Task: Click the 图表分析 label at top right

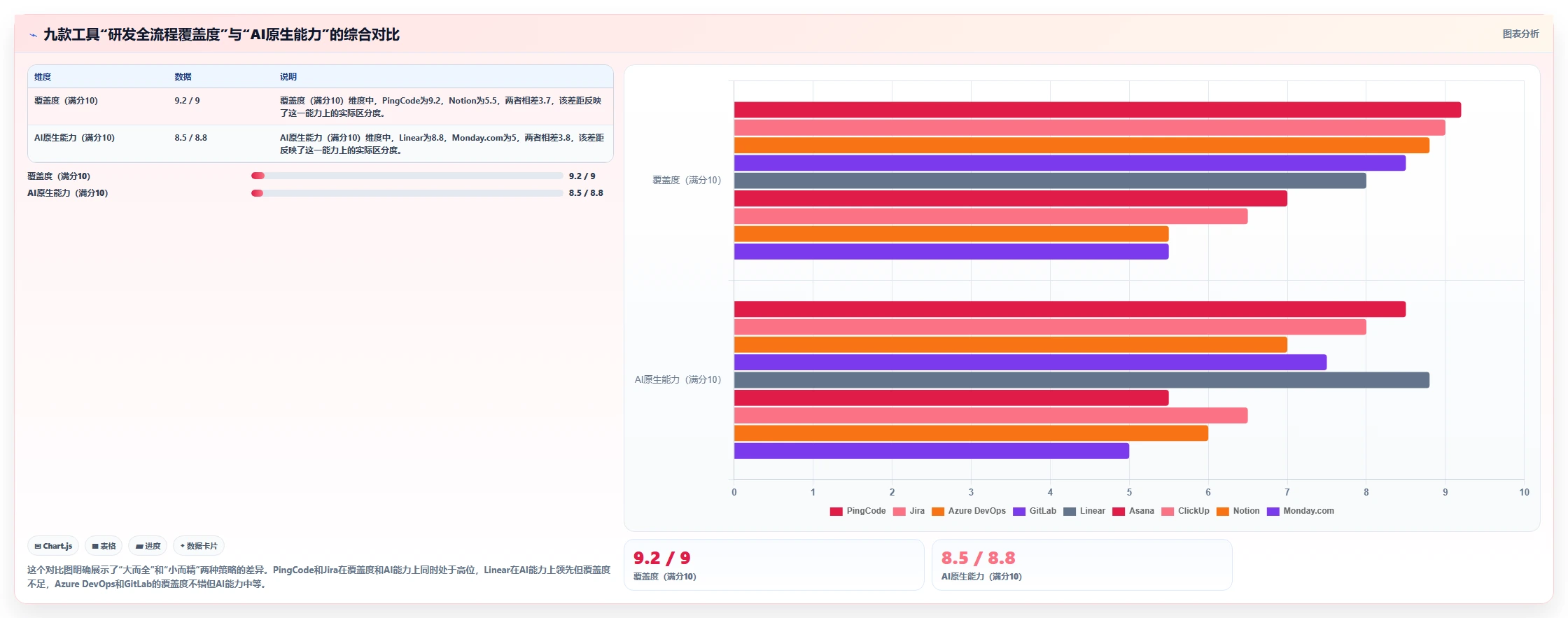Action: click(x=1520, y=34)
